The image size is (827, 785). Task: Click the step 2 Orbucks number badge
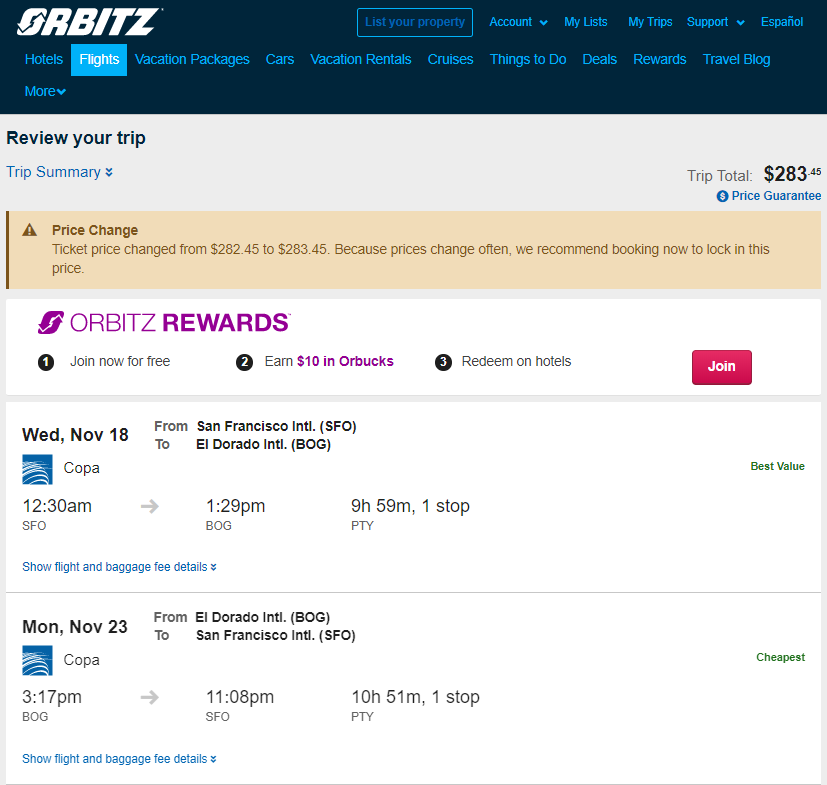(244, 362)
